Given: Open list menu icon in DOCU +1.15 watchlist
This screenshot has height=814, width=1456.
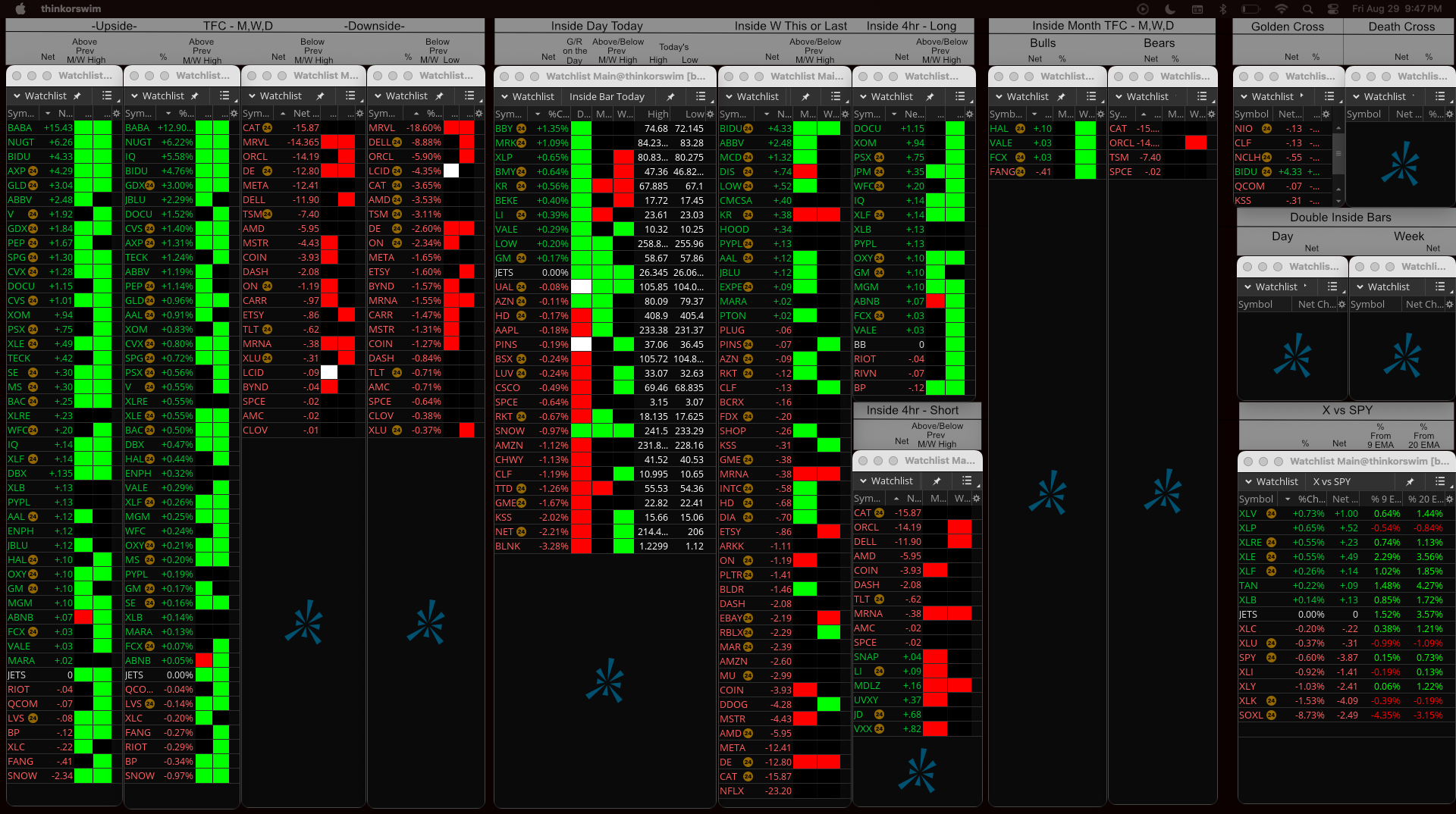Looking at the screenshot, I should click(x=960, y=97).
